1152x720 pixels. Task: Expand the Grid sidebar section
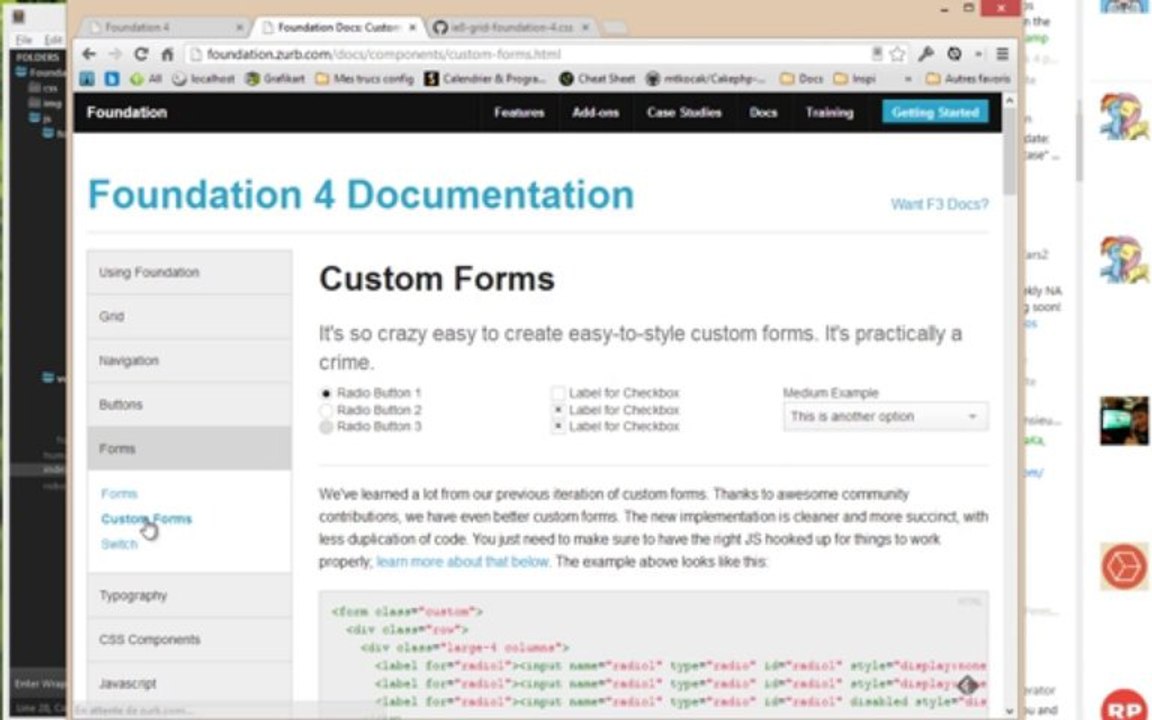click(x=190, y=317)
